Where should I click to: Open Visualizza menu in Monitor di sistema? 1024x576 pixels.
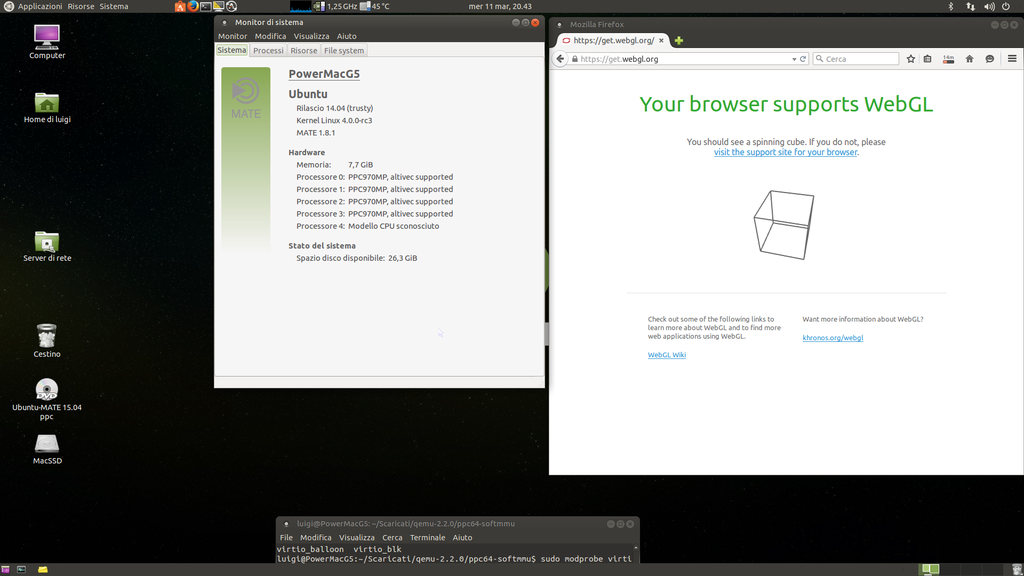pos(312,36)
